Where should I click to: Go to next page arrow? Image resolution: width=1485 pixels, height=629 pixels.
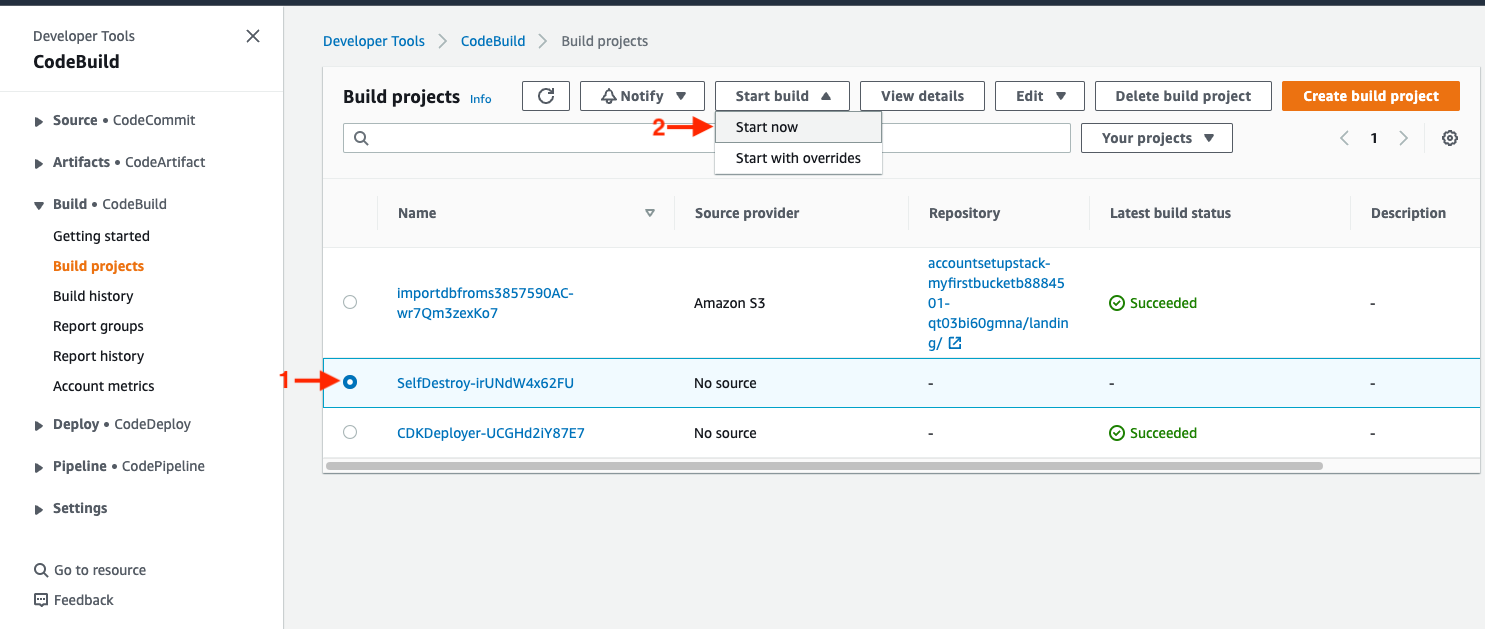1404,138
